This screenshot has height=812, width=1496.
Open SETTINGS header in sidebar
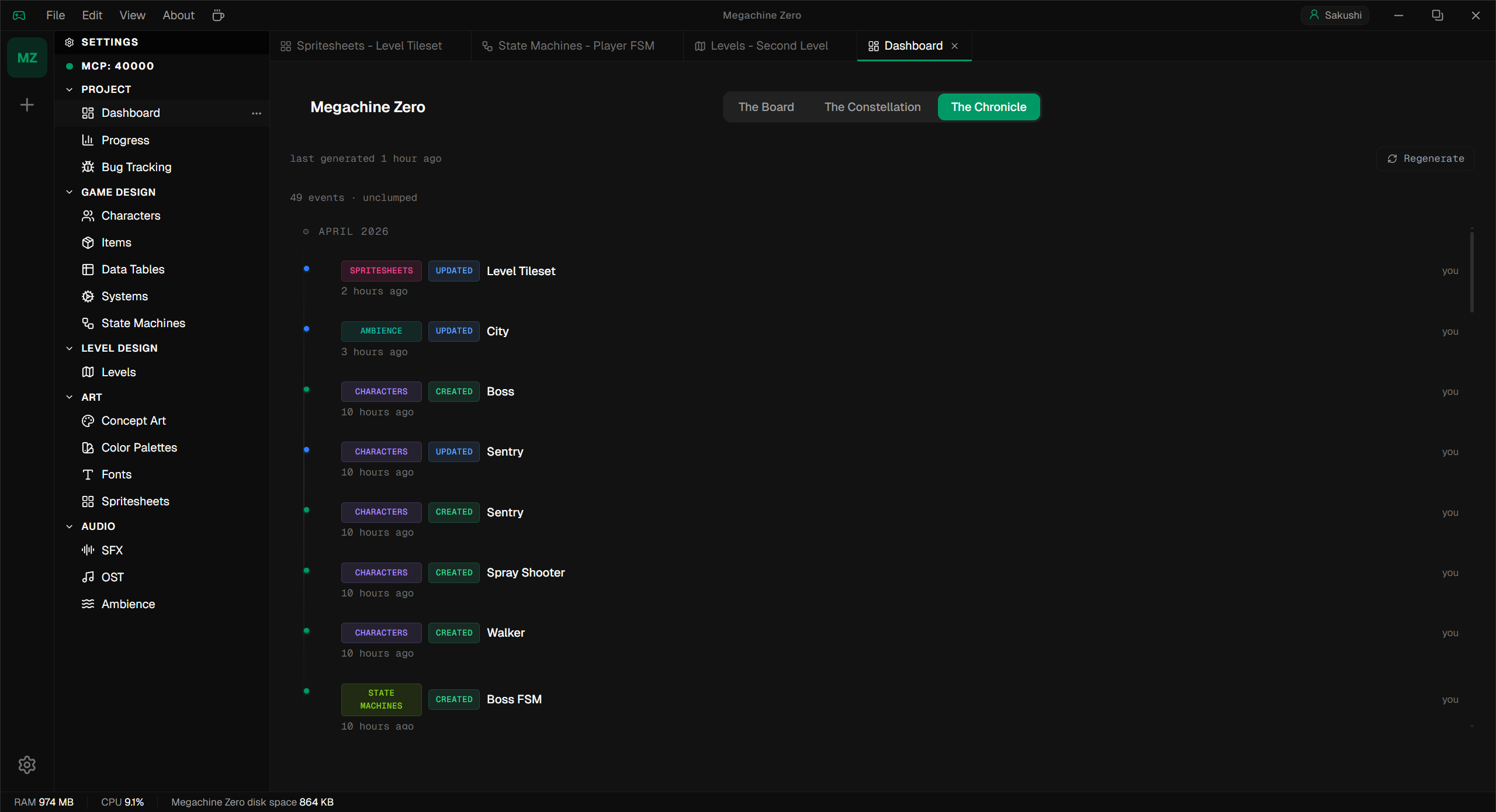click(161, 42)
